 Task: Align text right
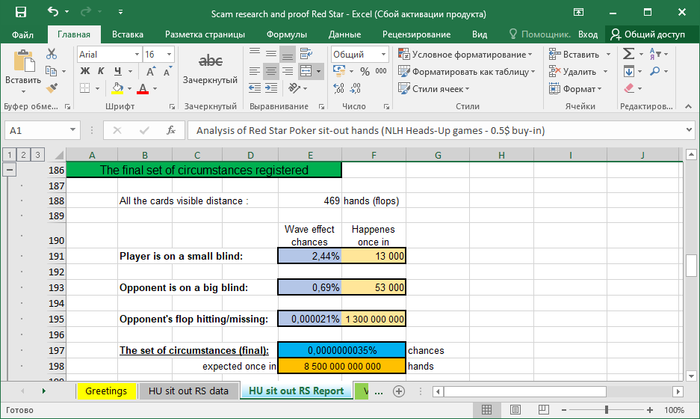(x=288, y=71)
